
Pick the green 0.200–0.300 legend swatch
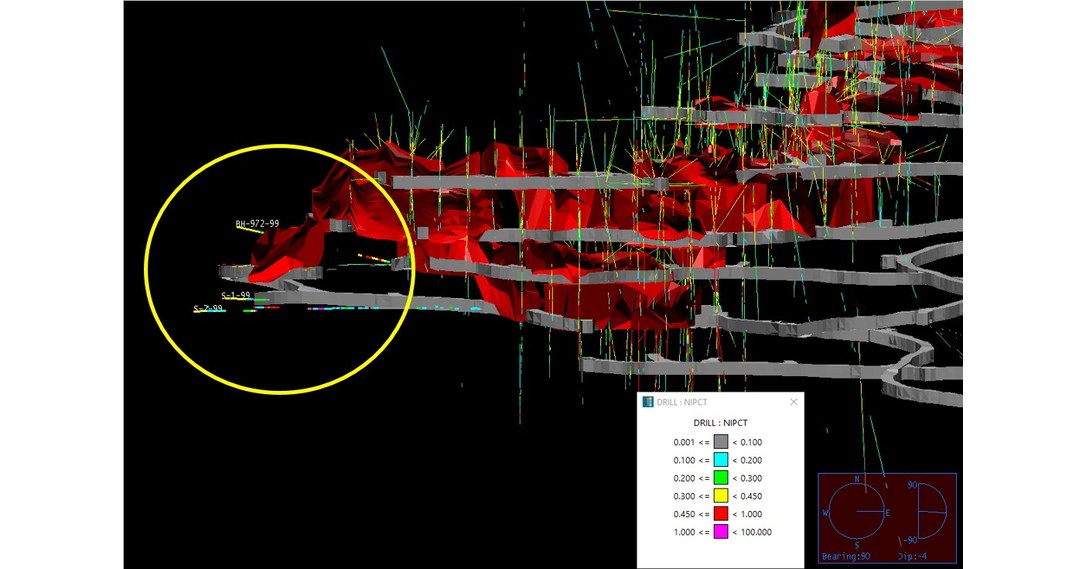tap(720, 478)
